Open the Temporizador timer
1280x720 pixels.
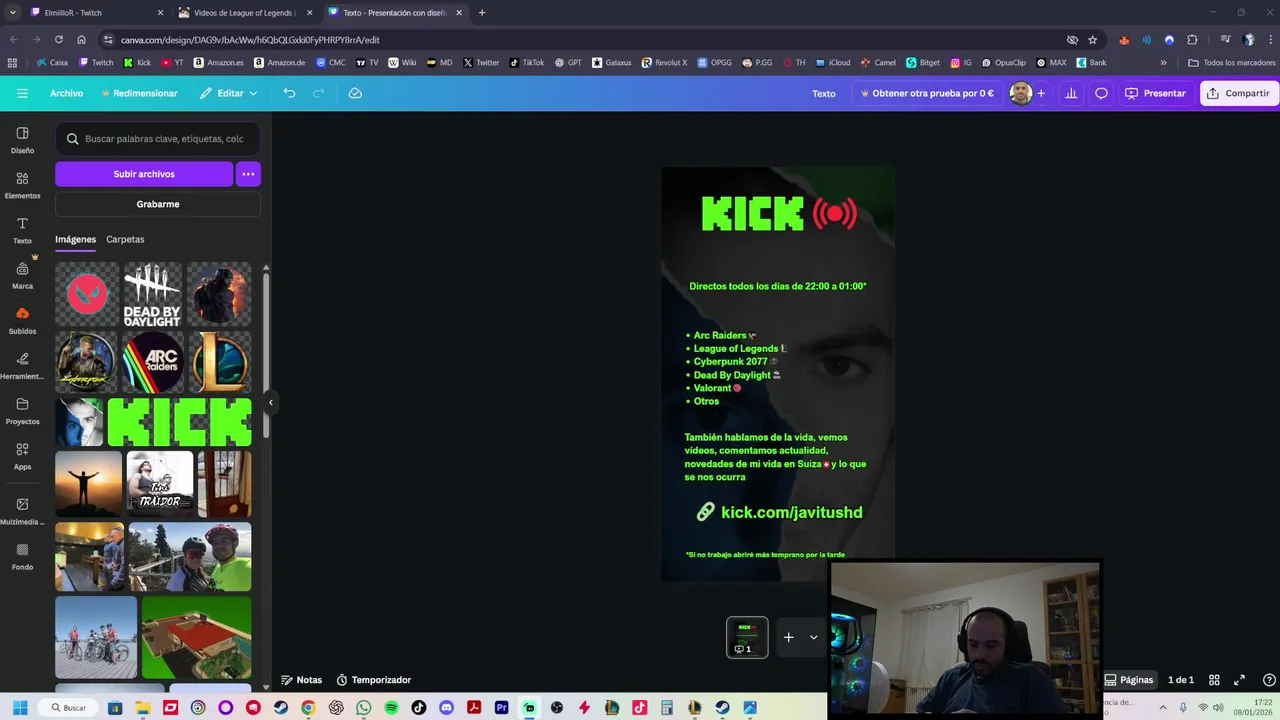tap(373, 680)
